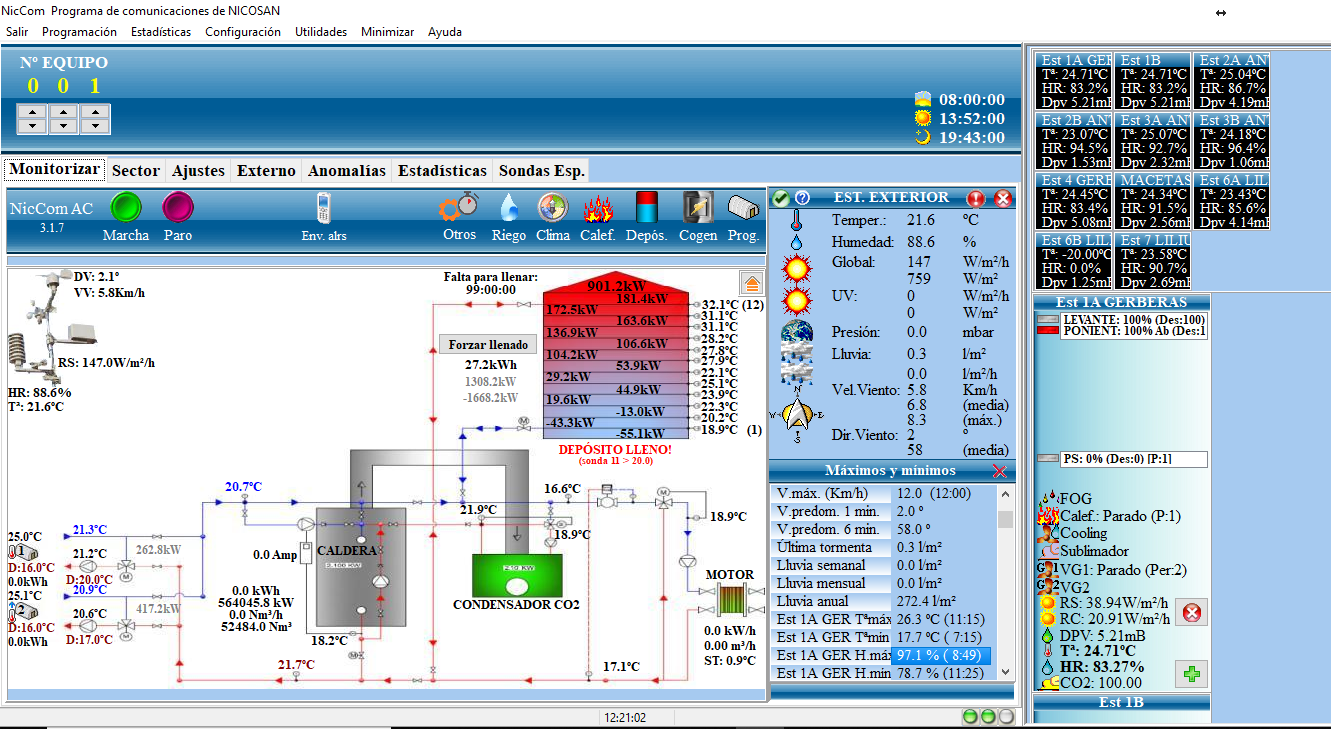Select highlighted Est 1A GER H.máx value

940,656
